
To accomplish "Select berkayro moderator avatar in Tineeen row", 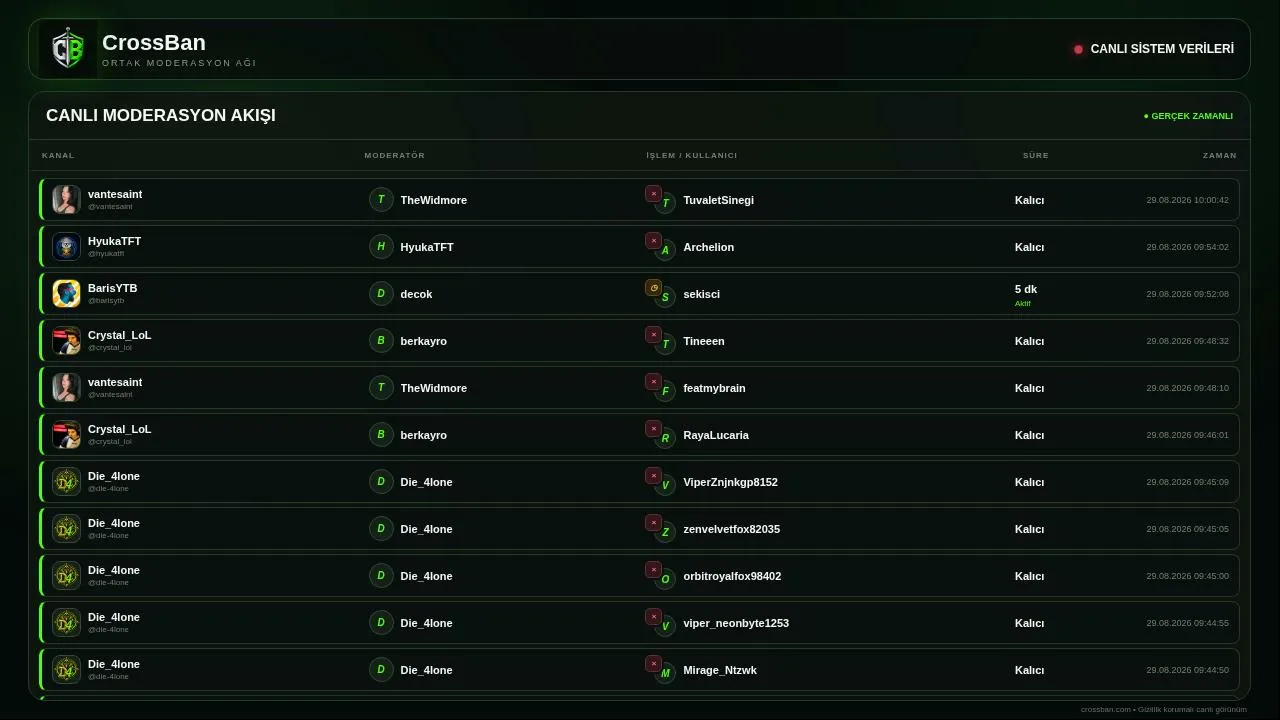I will (381, 340).
